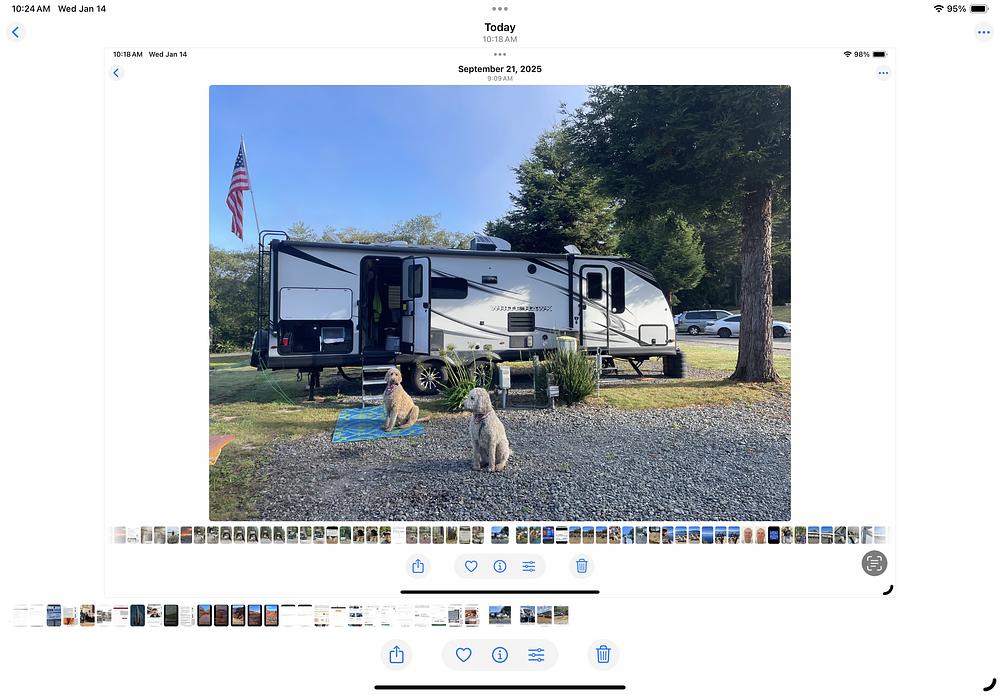Tap the embedded screenshot's trash icon
This screenshot has width=1000, height=695.
click(x=582, y=566)
